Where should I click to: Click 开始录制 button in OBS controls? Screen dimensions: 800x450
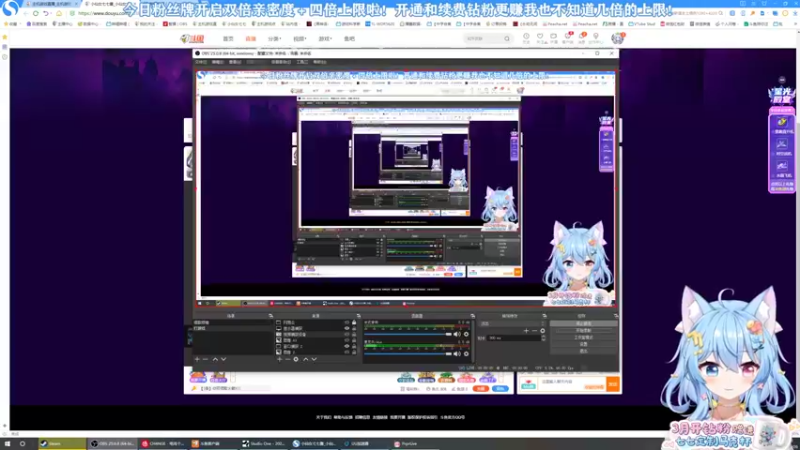(583, 331)
